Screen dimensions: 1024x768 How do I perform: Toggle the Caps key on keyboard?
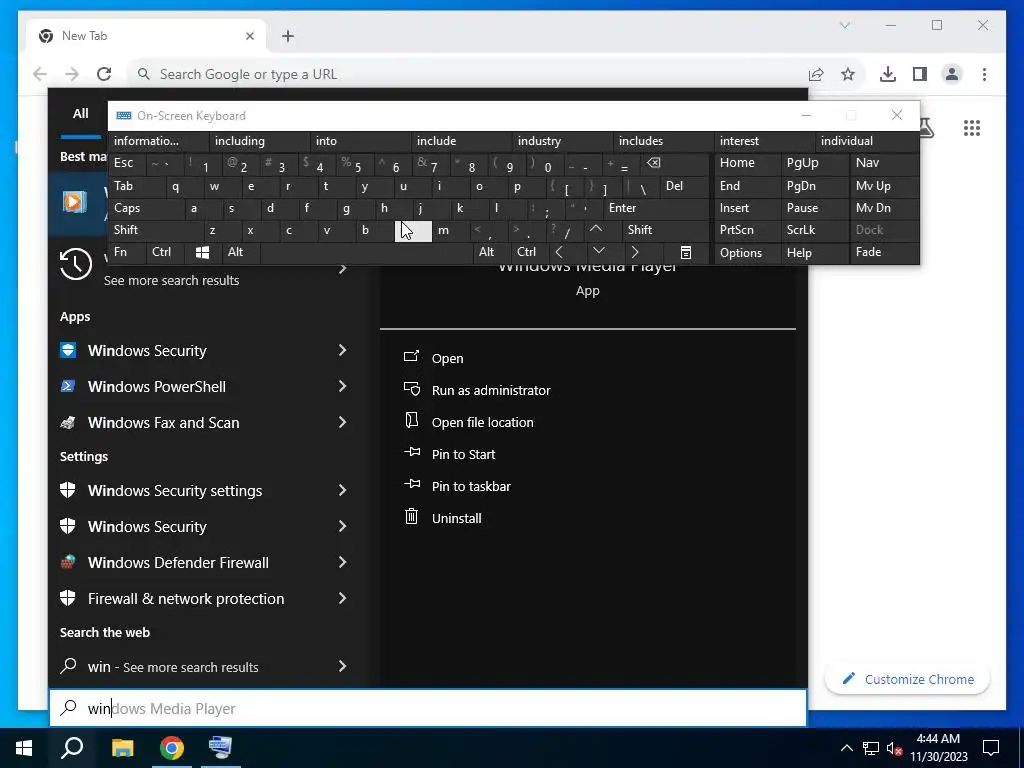[146, 208]
